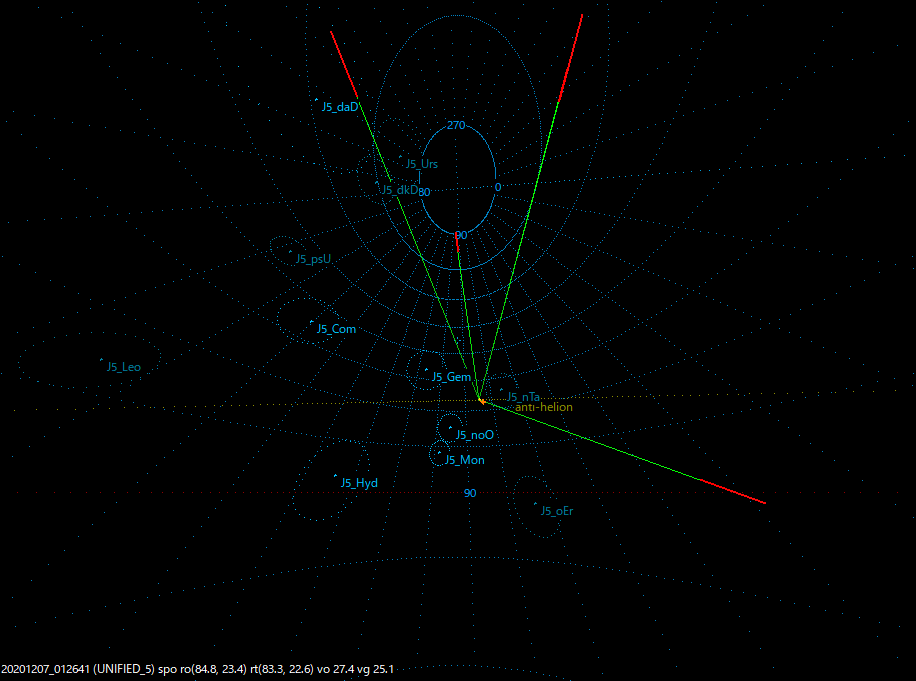Click the 90 label at the solid ellipse bottom

coord(462,235)
